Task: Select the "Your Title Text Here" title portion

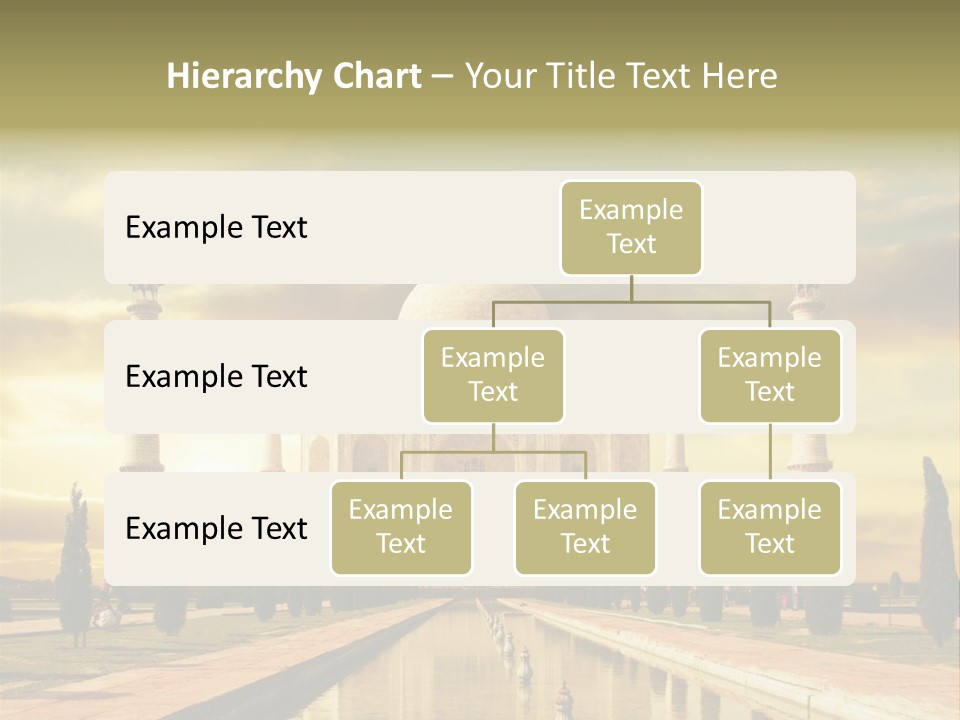Action: [621, 76]
